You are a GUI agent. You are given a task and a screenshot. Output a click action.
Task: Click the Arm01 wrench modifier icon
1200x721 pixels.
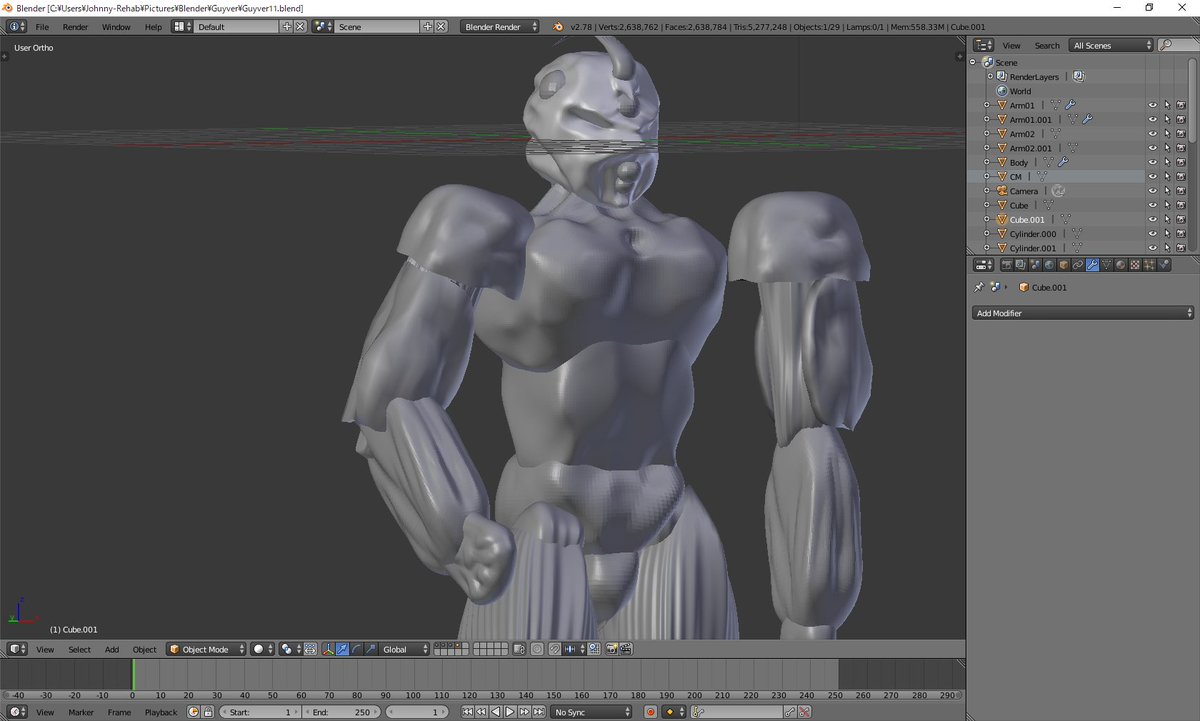point(1070,105)
